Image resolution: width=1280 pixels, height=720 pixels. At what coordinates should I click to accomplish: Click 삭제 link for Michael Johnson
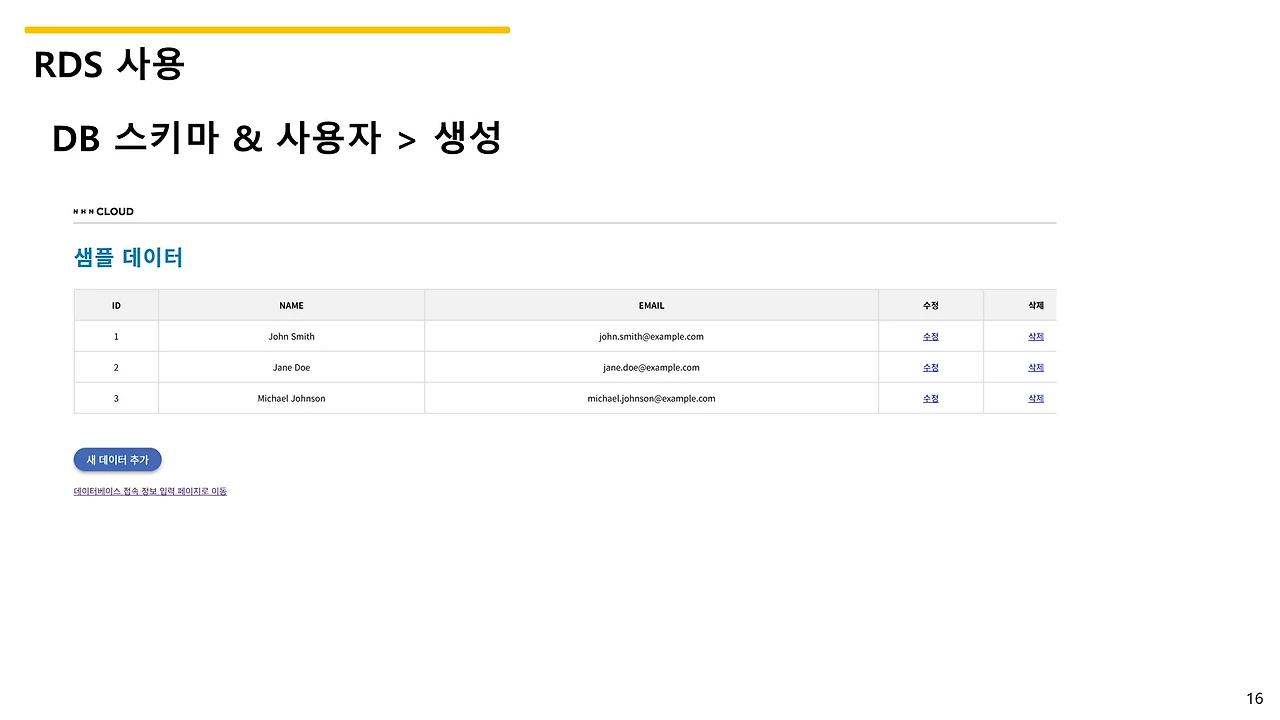coord(1035,398)
